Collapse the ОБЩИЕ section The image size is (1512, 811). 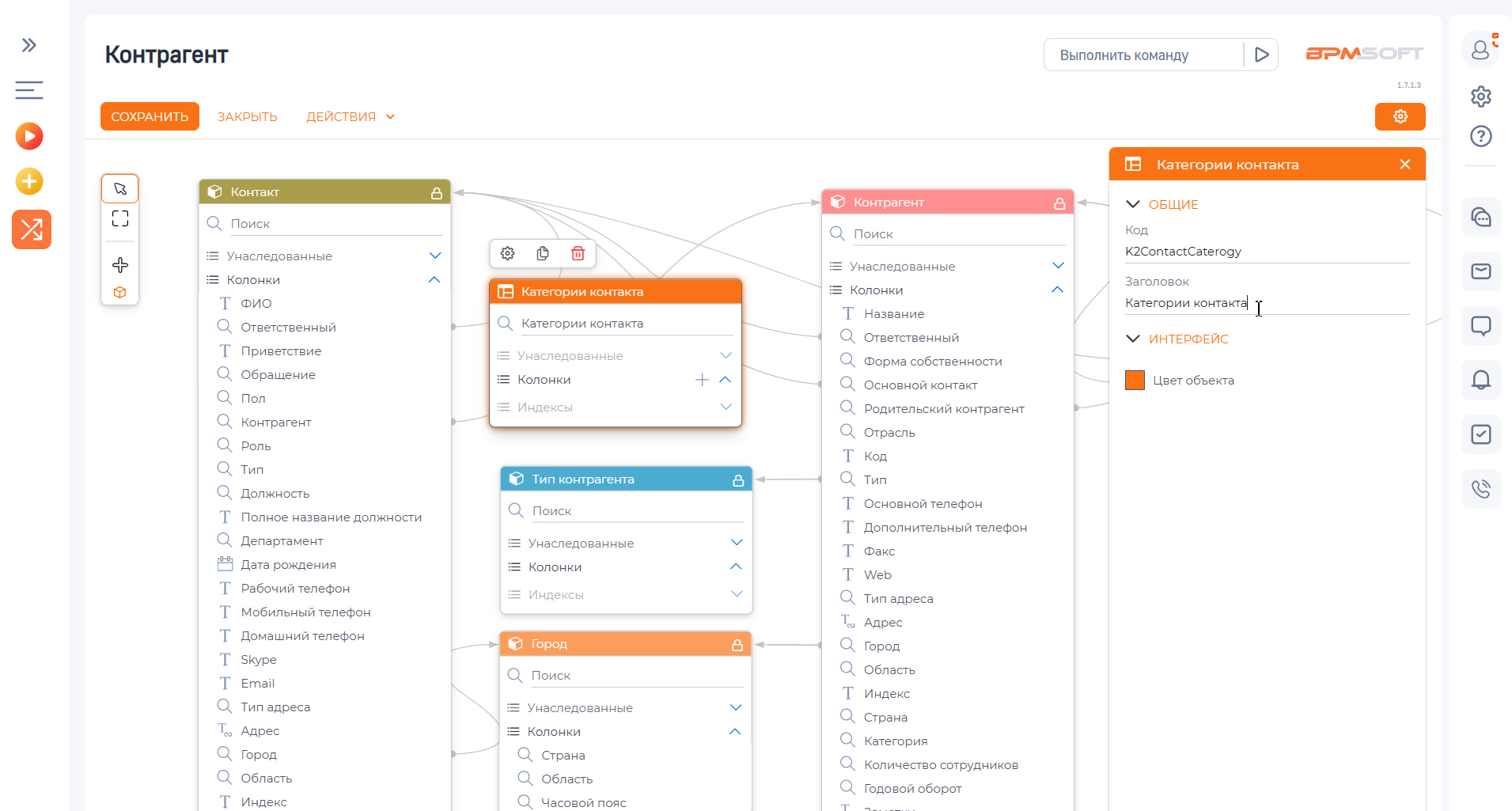tap(1133, 204)
